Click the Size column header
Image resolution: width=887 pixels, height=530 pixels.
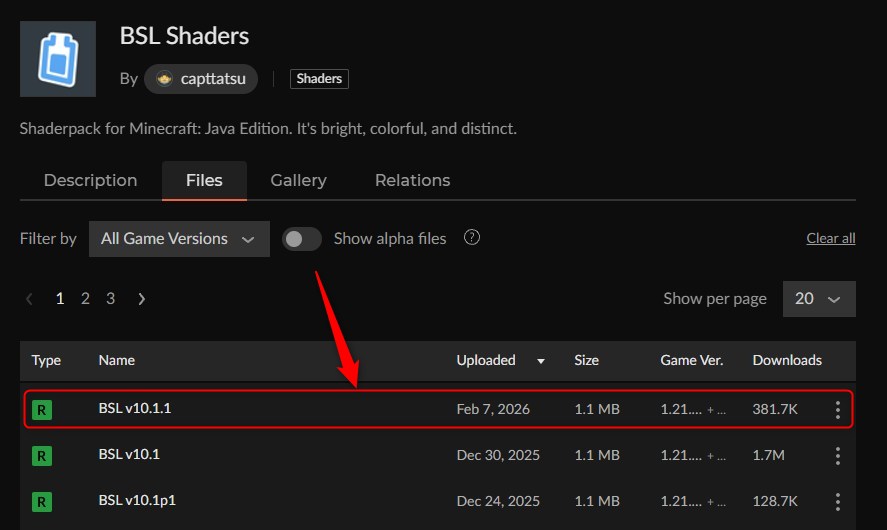(587, 360)
